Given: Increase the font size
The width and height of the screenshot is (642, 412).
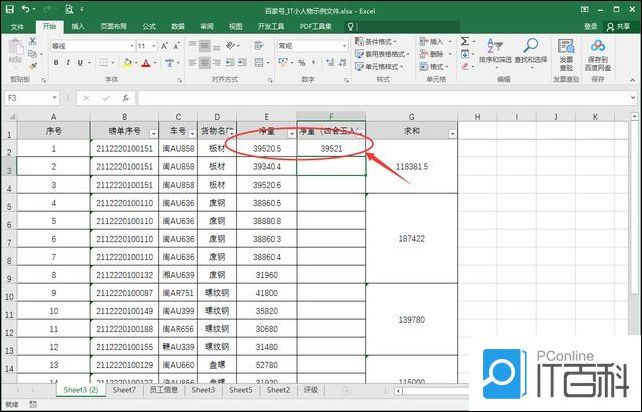Looking at the screenshot, I should [x=164, y=46].
